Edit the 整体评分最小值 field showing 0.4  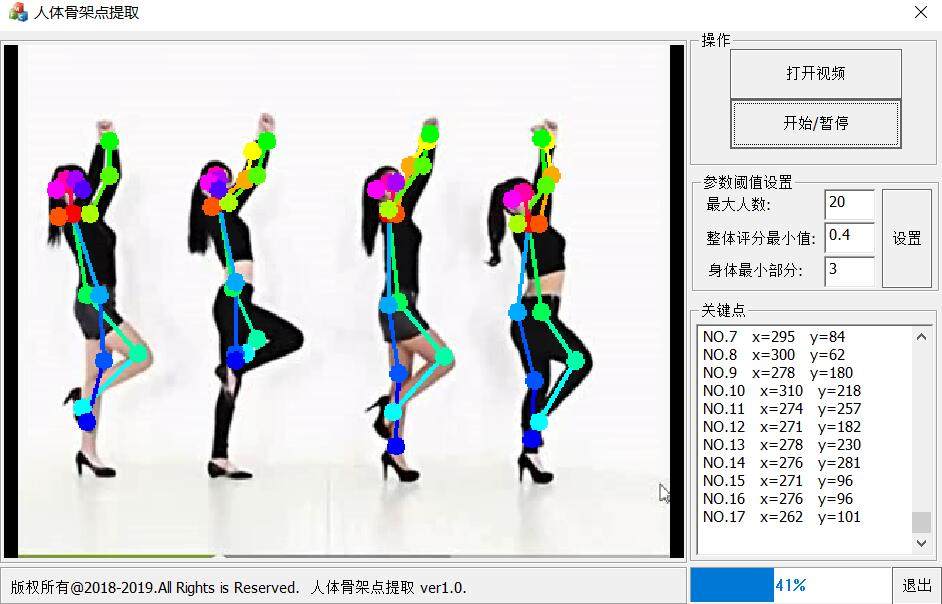(x=849, y=237)
